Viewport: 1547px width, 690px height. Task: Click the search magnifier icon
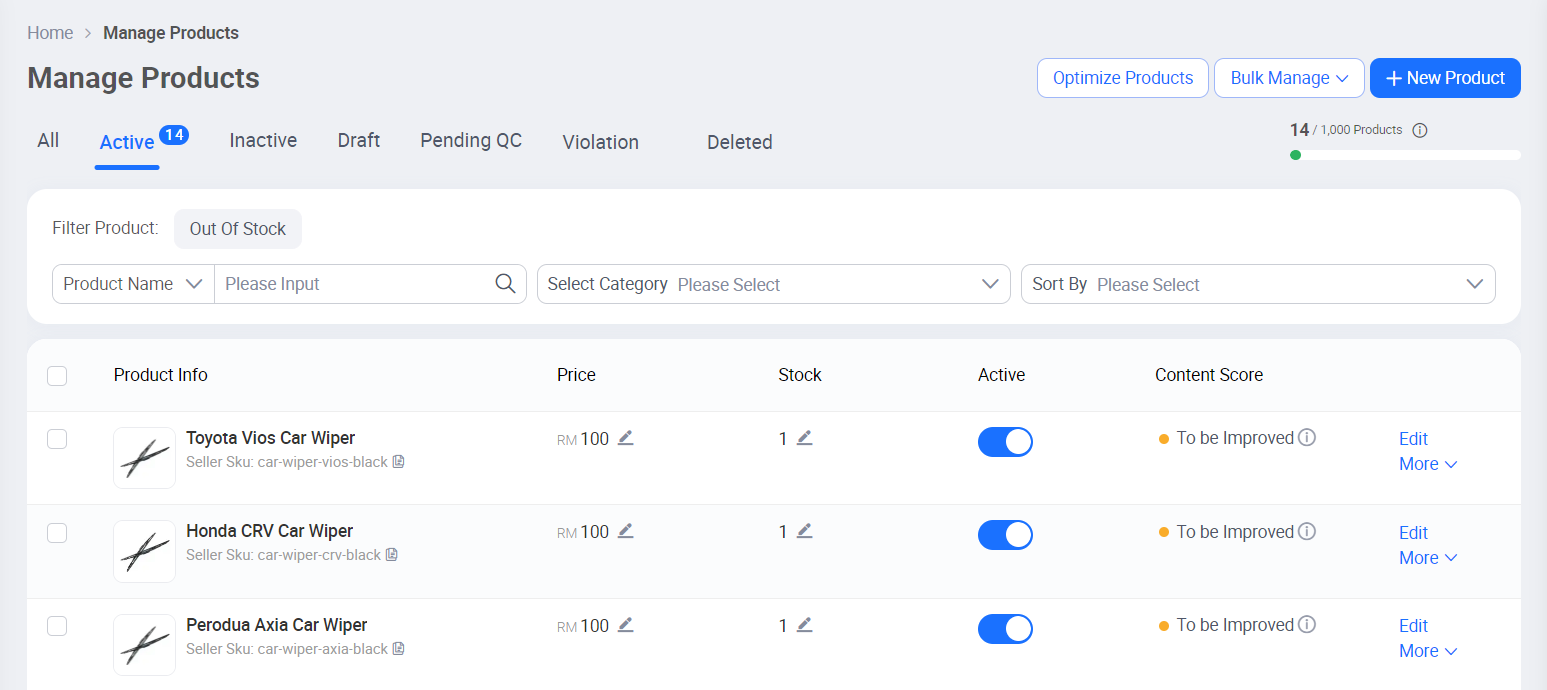pyautogui.click(x=506, y=284)
